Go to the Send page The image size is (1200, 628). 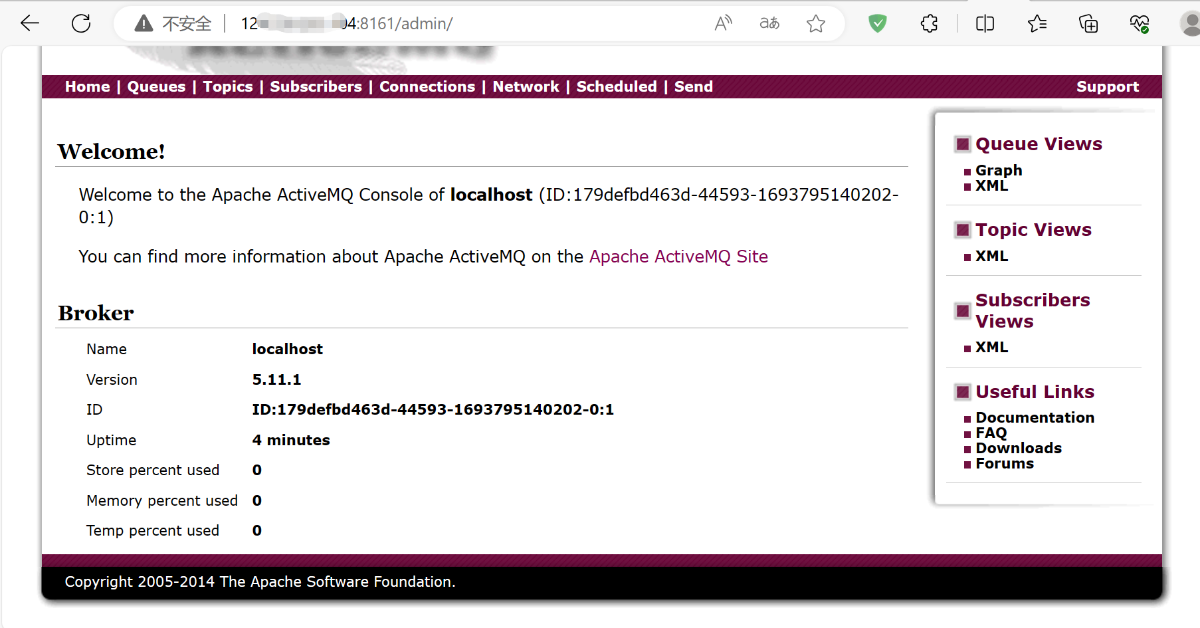(x=693, y=87)
